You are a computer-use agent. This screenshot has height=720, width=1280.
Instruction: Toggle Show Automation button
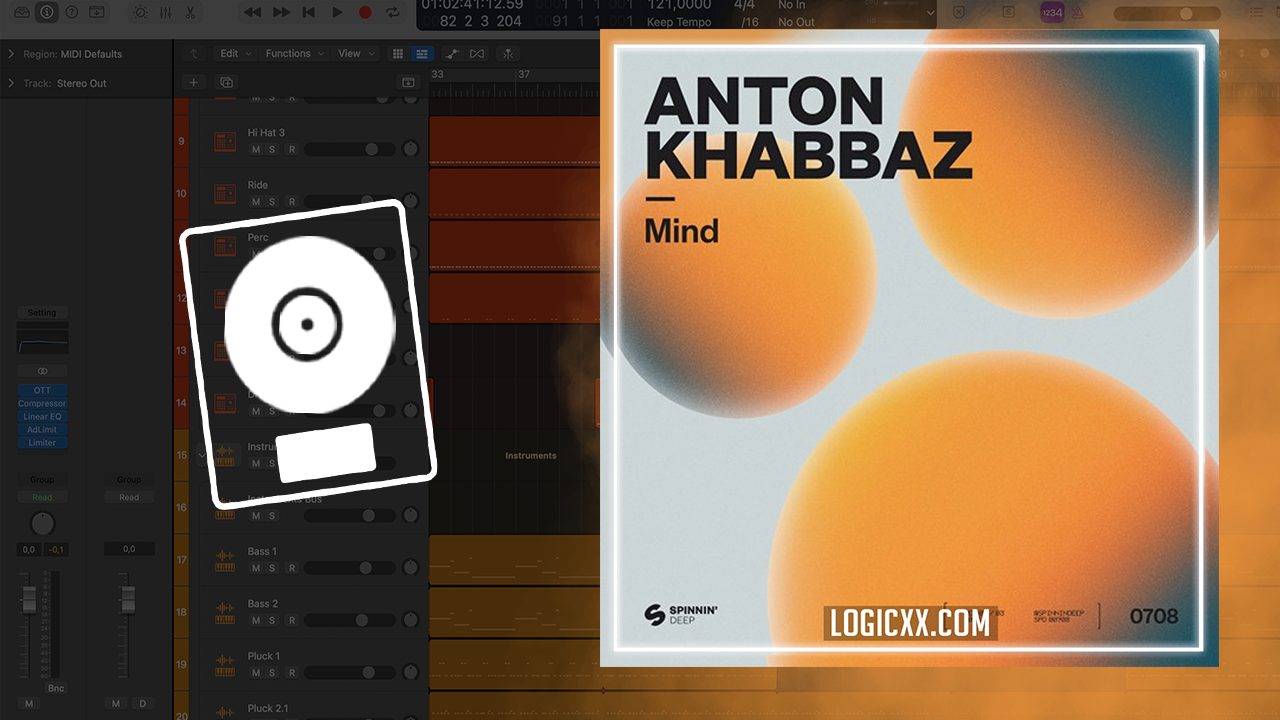453,53
